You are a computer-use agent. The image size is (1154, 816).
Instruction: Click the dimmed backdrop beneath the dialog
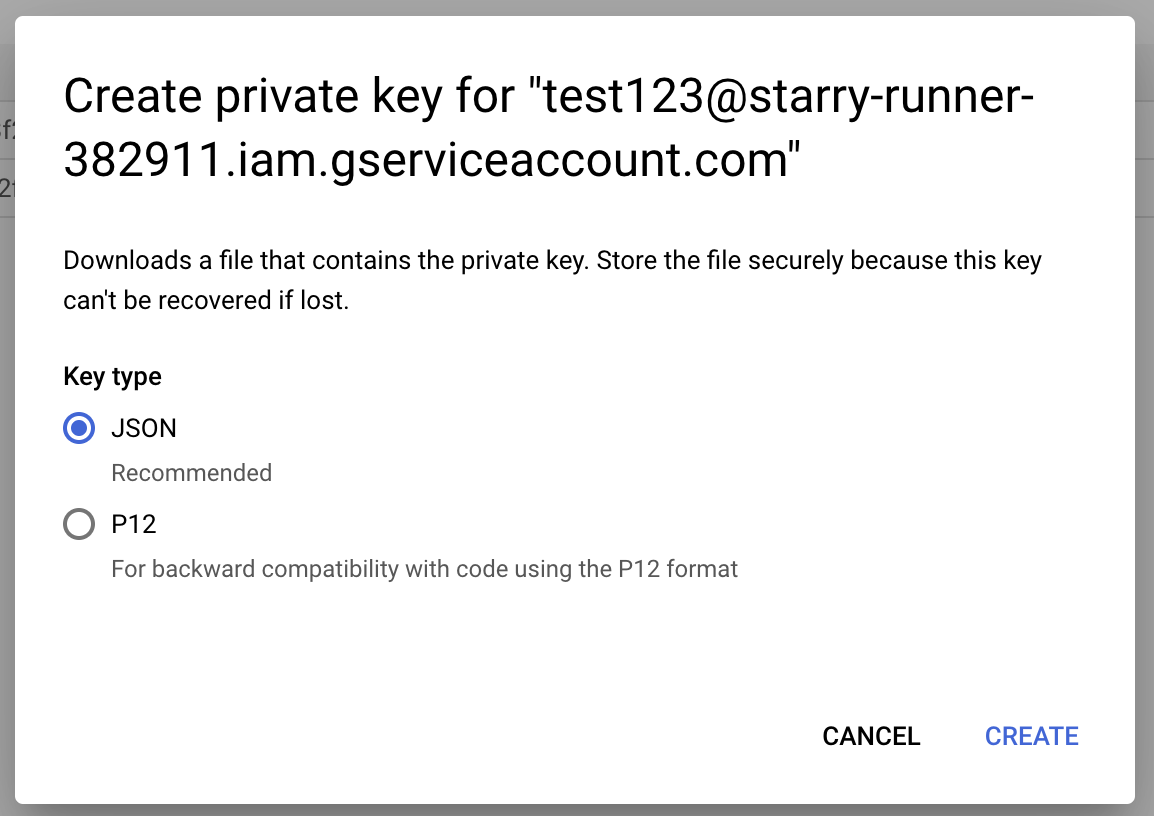click(x=577, y=810)
